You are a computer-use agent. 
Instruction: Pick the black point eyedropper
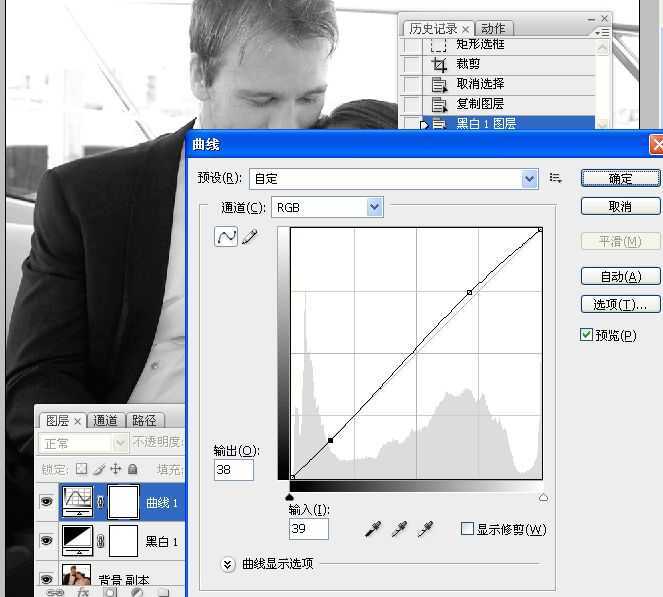[373, 529]
